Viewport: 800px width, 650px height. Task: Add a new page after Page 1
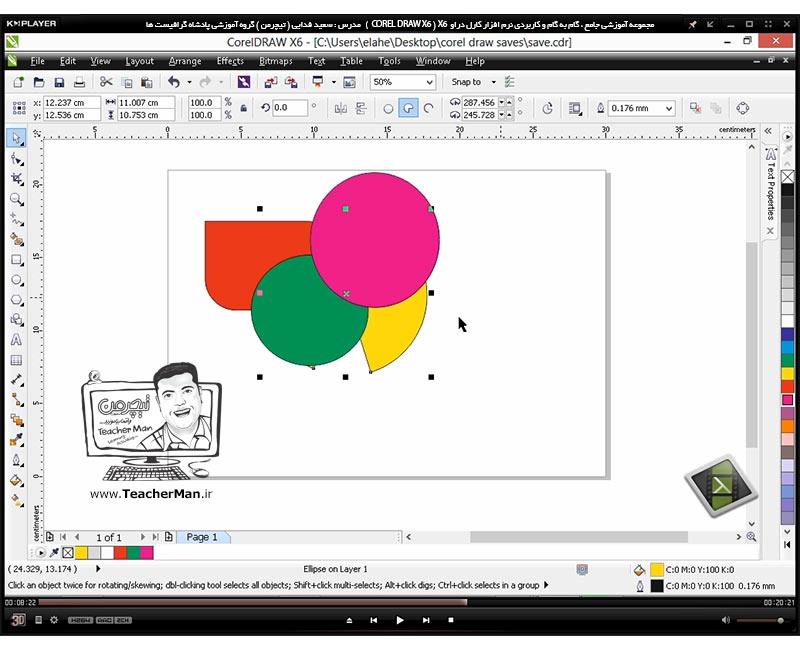coord(169,537)
